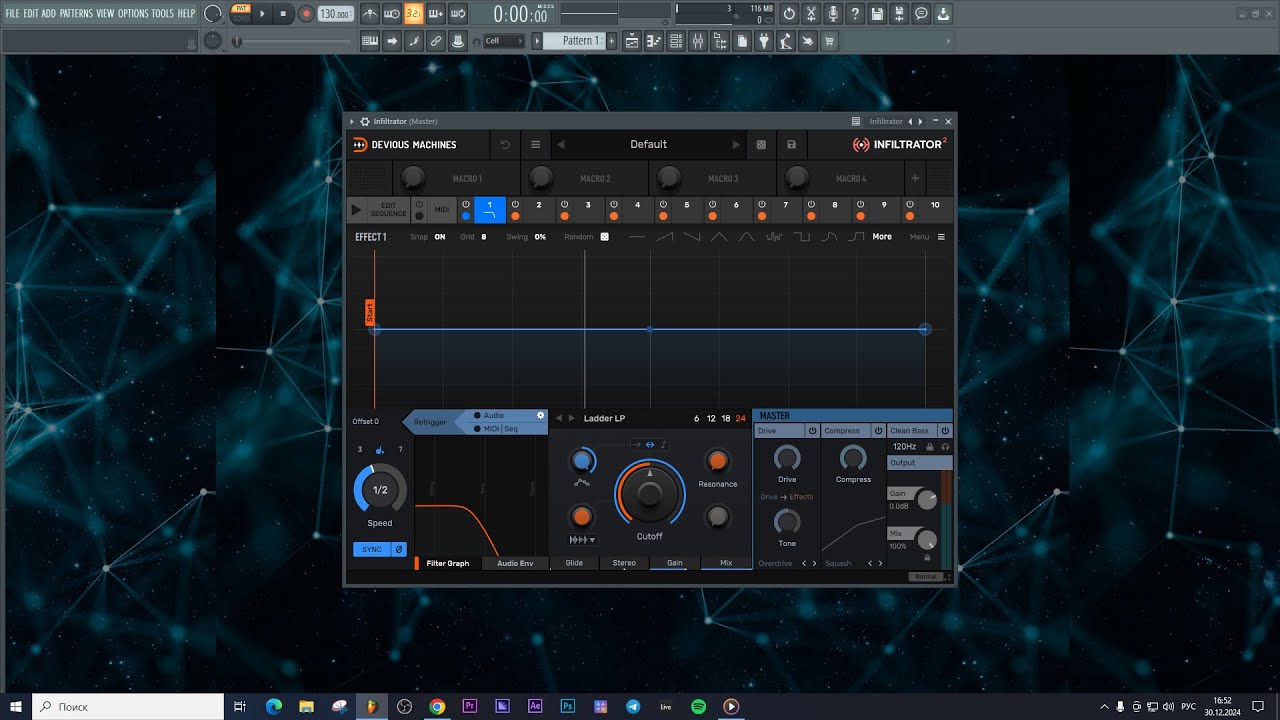Image resolution: width=1280 pixels, height=720 pixels.
Task: Click the Retrigger button
Action: point(430,422)
